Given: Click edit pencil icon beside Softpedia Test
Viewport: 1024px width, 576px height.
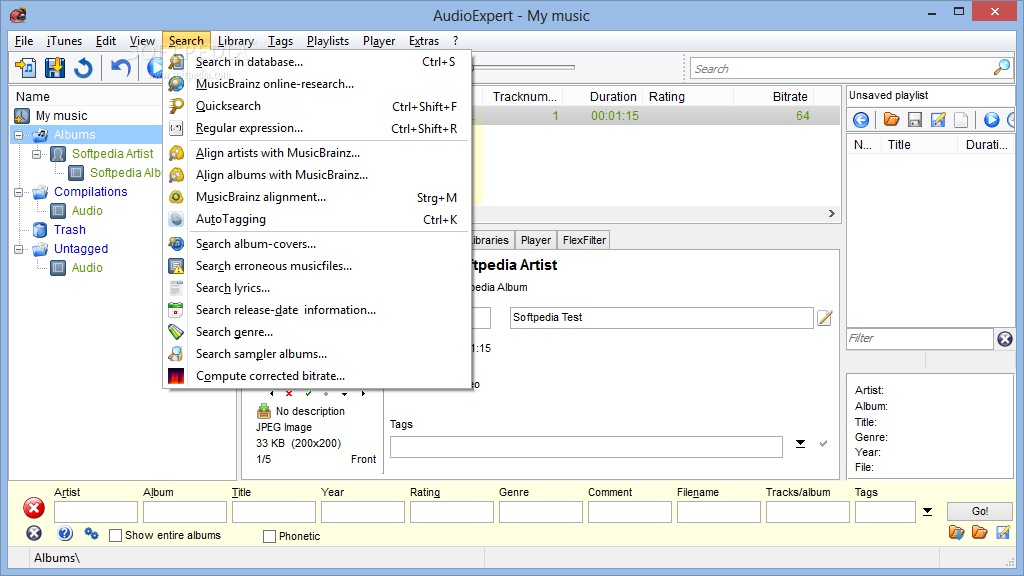Looking at the screenshot, I should (825, 318).
